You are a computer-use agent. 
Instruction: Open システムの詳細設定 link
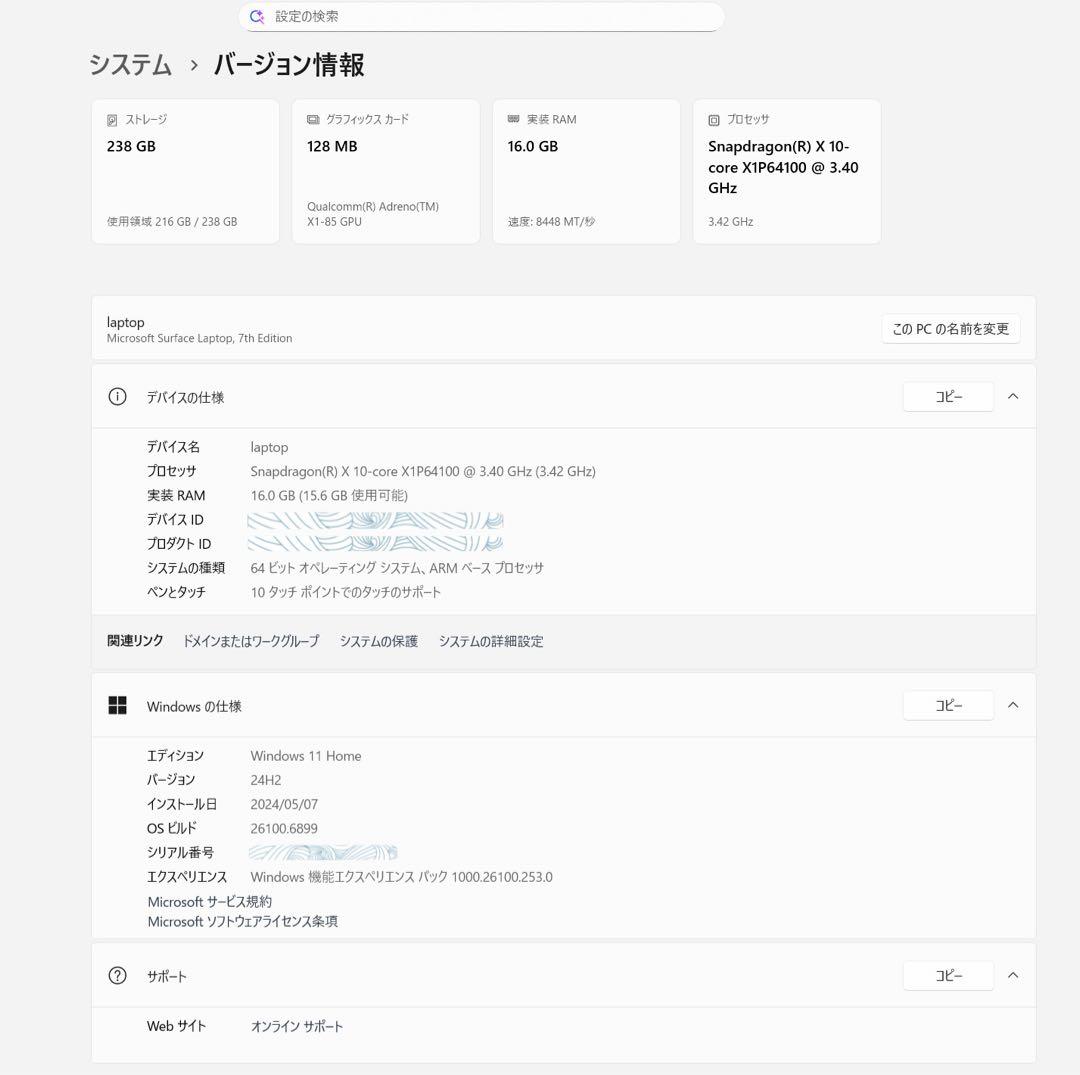[491, 642]
